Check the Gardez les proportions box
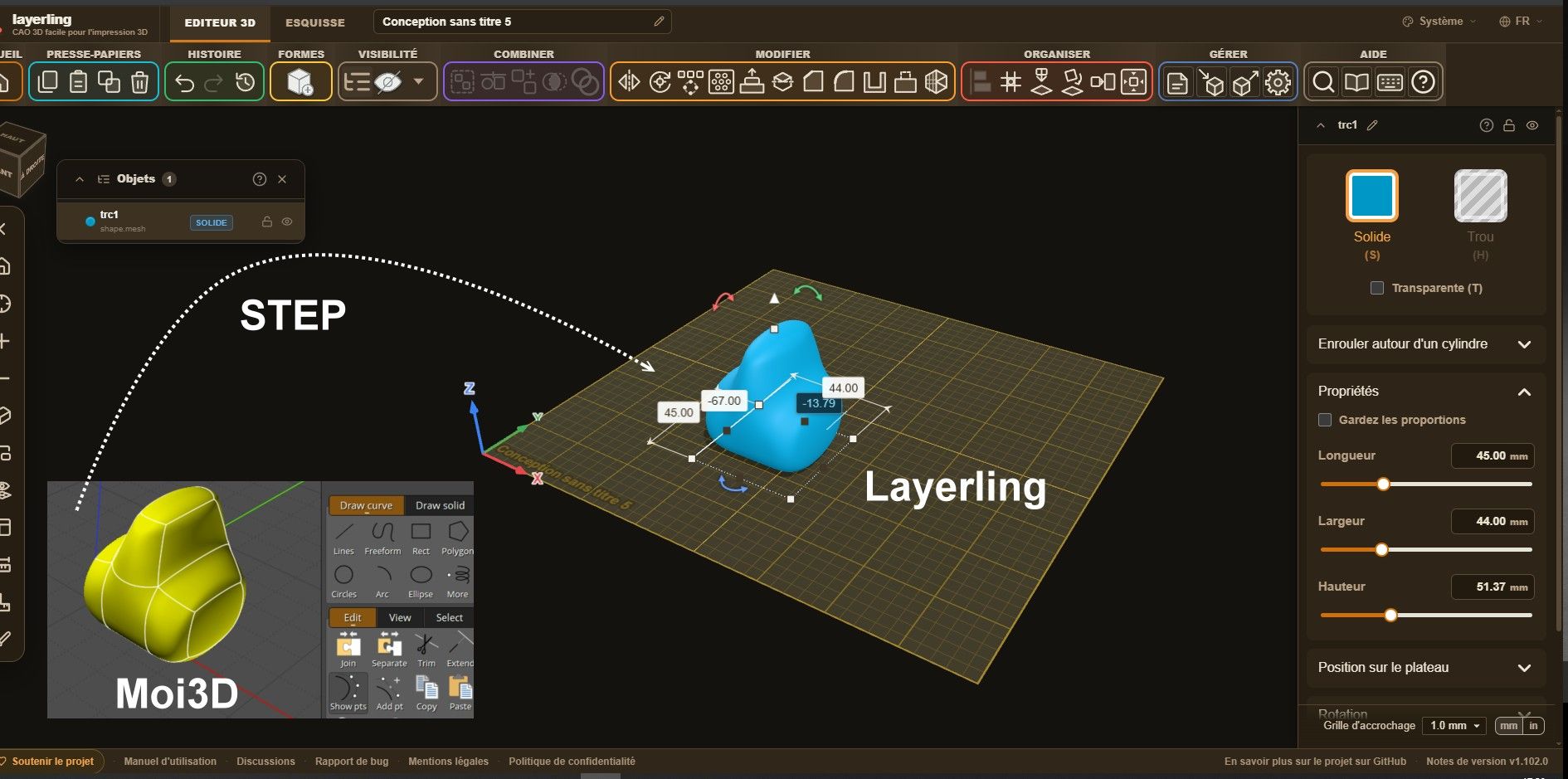 point(1325,420)
